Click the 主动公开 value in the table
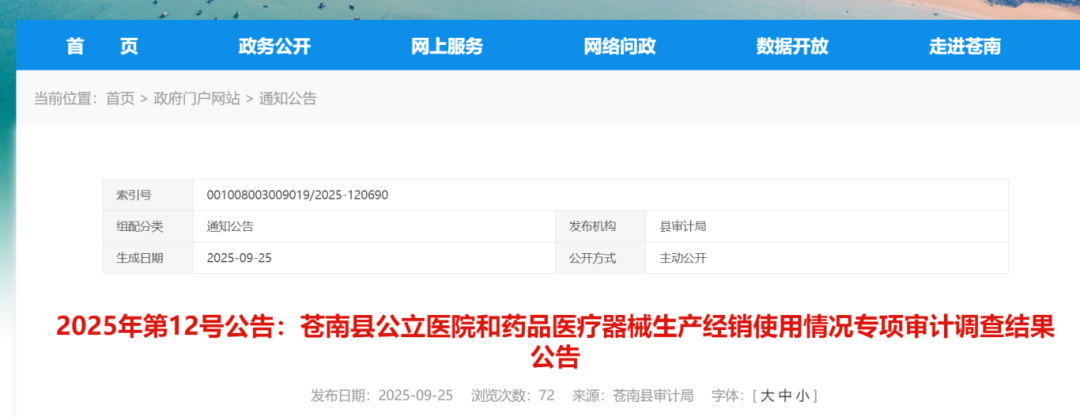 (683, 258)
